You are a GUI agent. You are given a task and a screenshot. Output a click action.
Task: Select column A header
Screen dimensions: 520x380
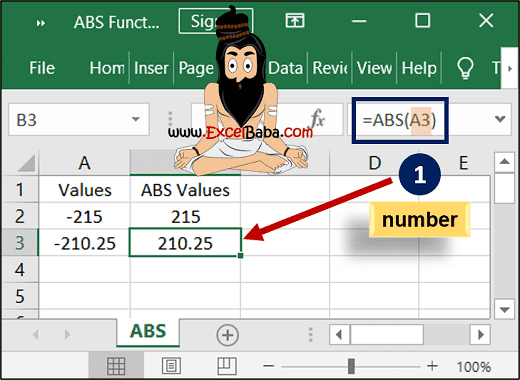pyautogui.click(x=84, y=163)
